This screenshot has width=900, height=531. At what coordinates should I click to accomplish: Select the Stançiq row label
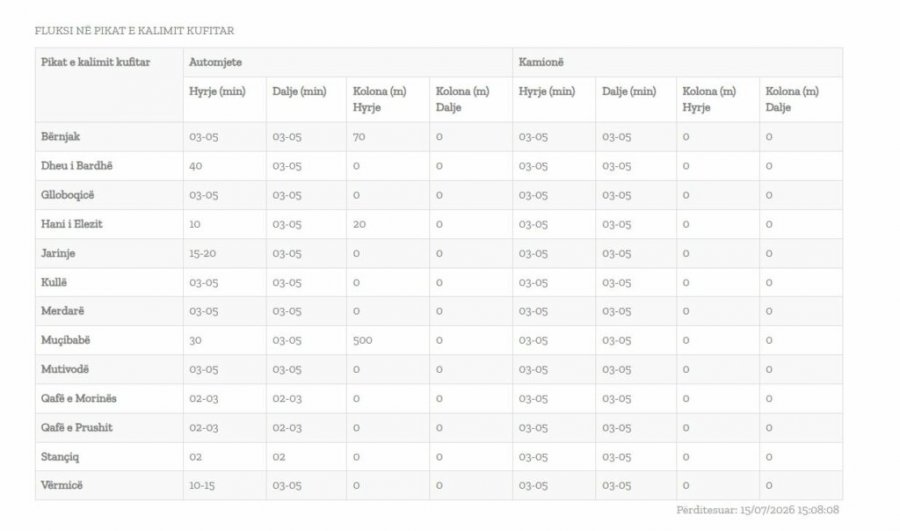pyautogui.click(x=60, y=457)
